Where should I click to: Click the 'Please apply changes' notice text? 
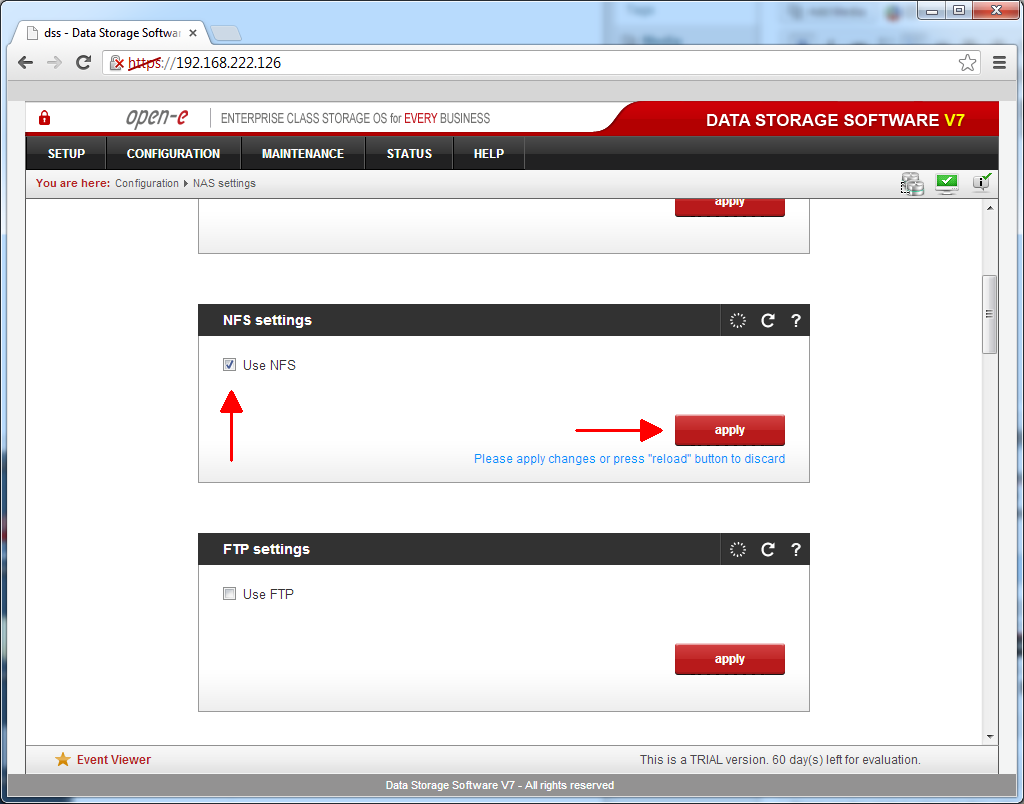coord(630,459)
